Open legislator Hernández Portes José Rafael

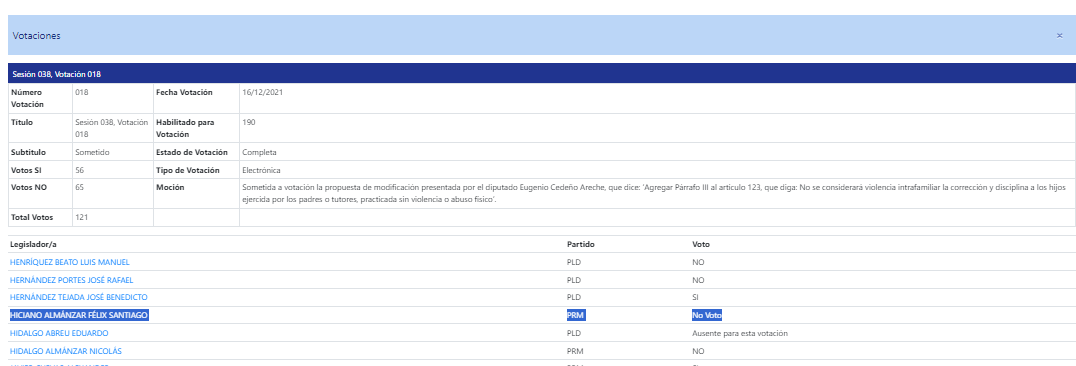(71, 280)
